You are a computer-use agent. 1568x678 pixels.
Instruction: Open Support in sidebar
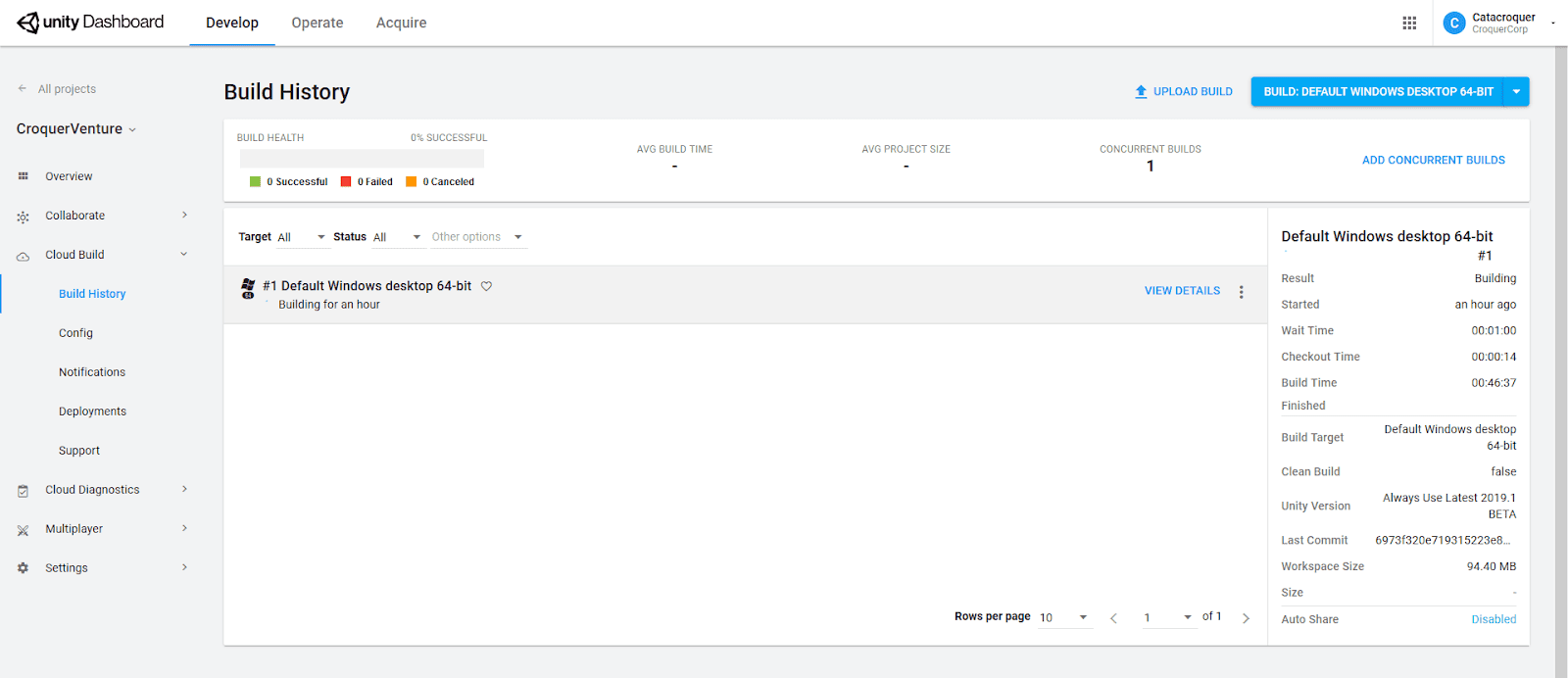pos(79,451)
